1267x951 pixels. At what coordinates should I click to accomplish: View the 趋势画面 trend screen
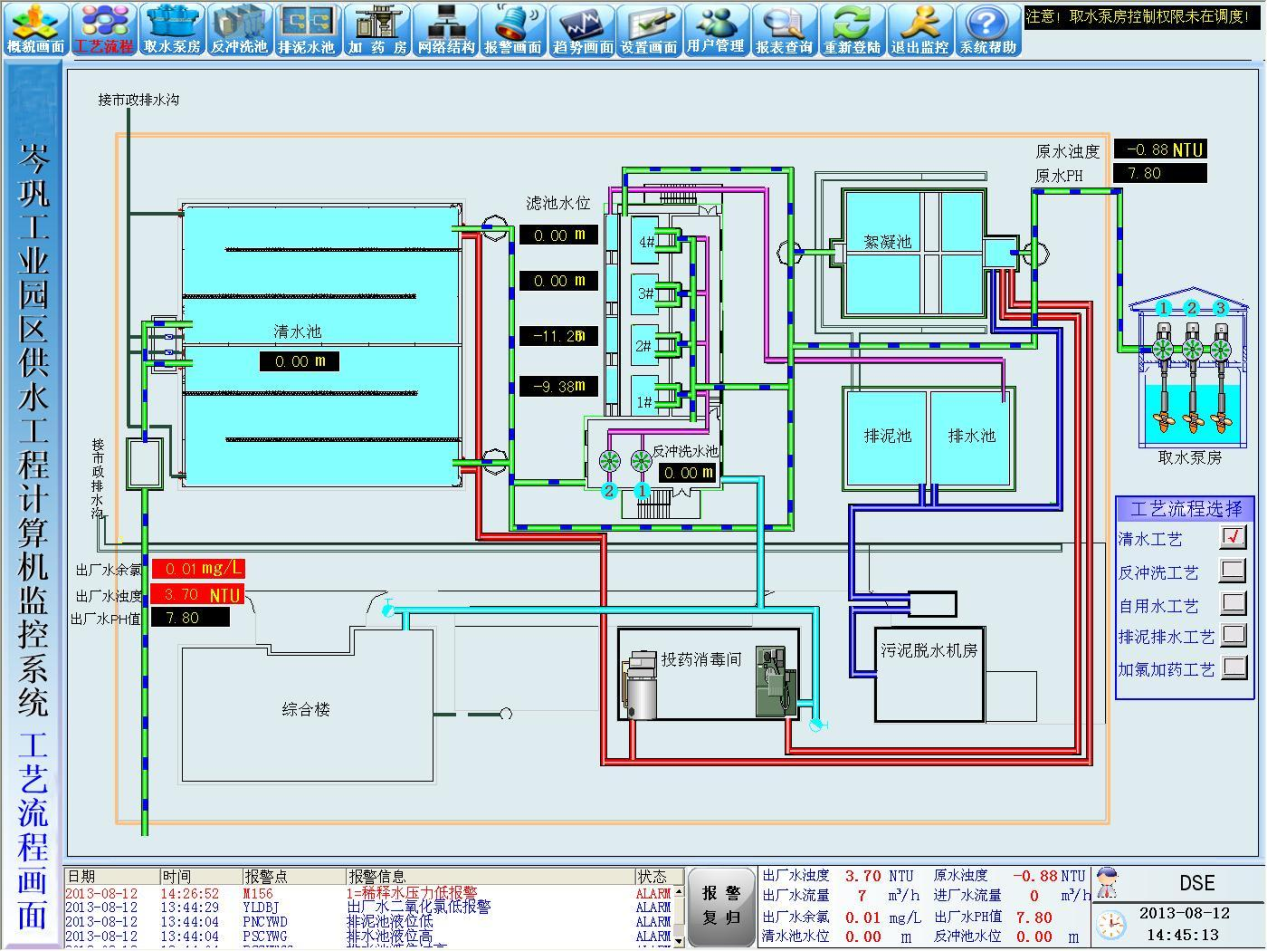(581, 30)
